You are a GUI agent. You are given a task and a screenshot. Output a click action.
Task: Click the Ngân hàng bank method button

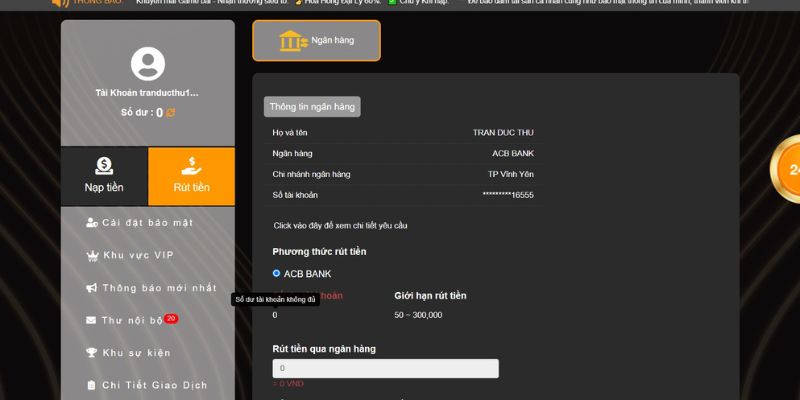pyautogui.click(x=316, y=41)
